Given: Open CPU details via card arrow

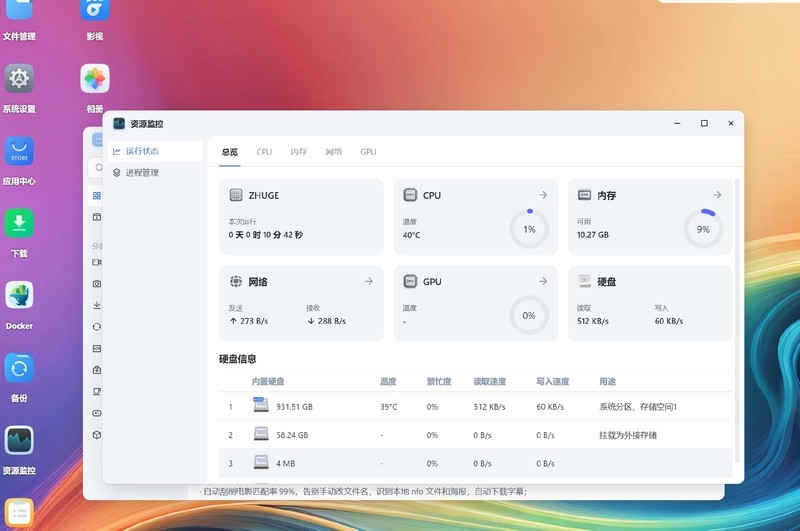Looking at the screenshot, I should coord(543,195).
